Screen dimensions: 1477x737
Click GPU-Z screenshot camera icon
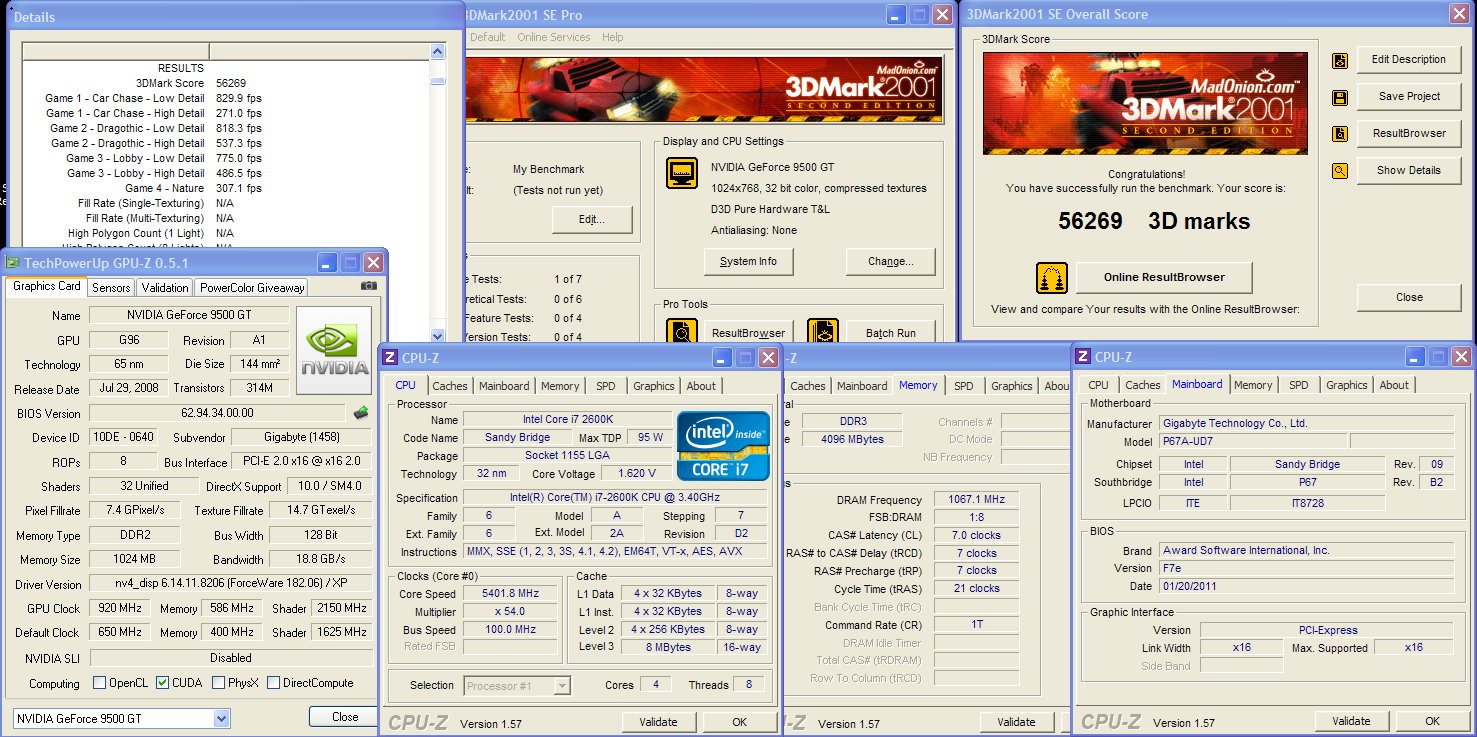[369, 286]
